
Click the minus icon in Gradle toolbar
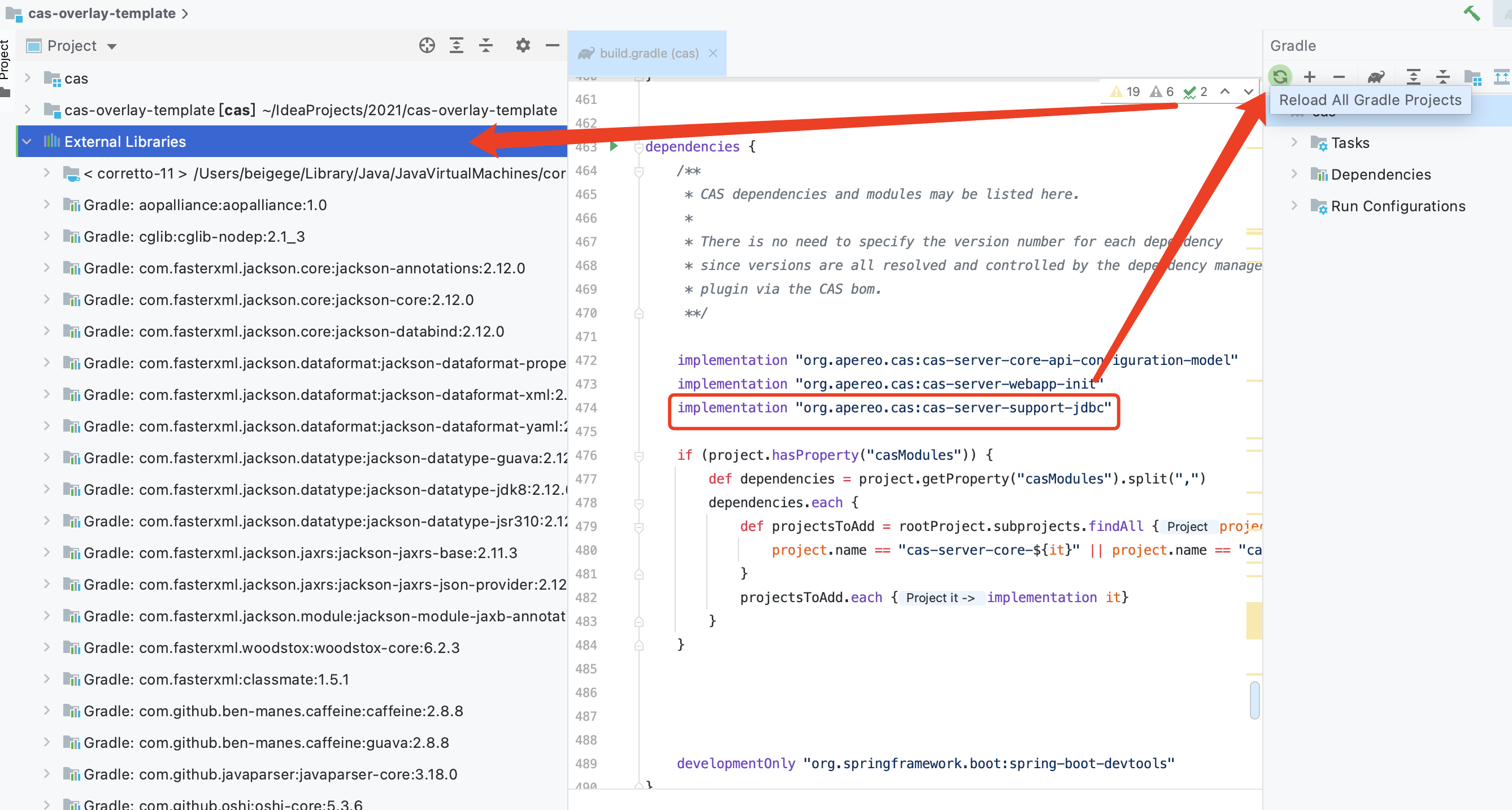(x=1339, y=76)
